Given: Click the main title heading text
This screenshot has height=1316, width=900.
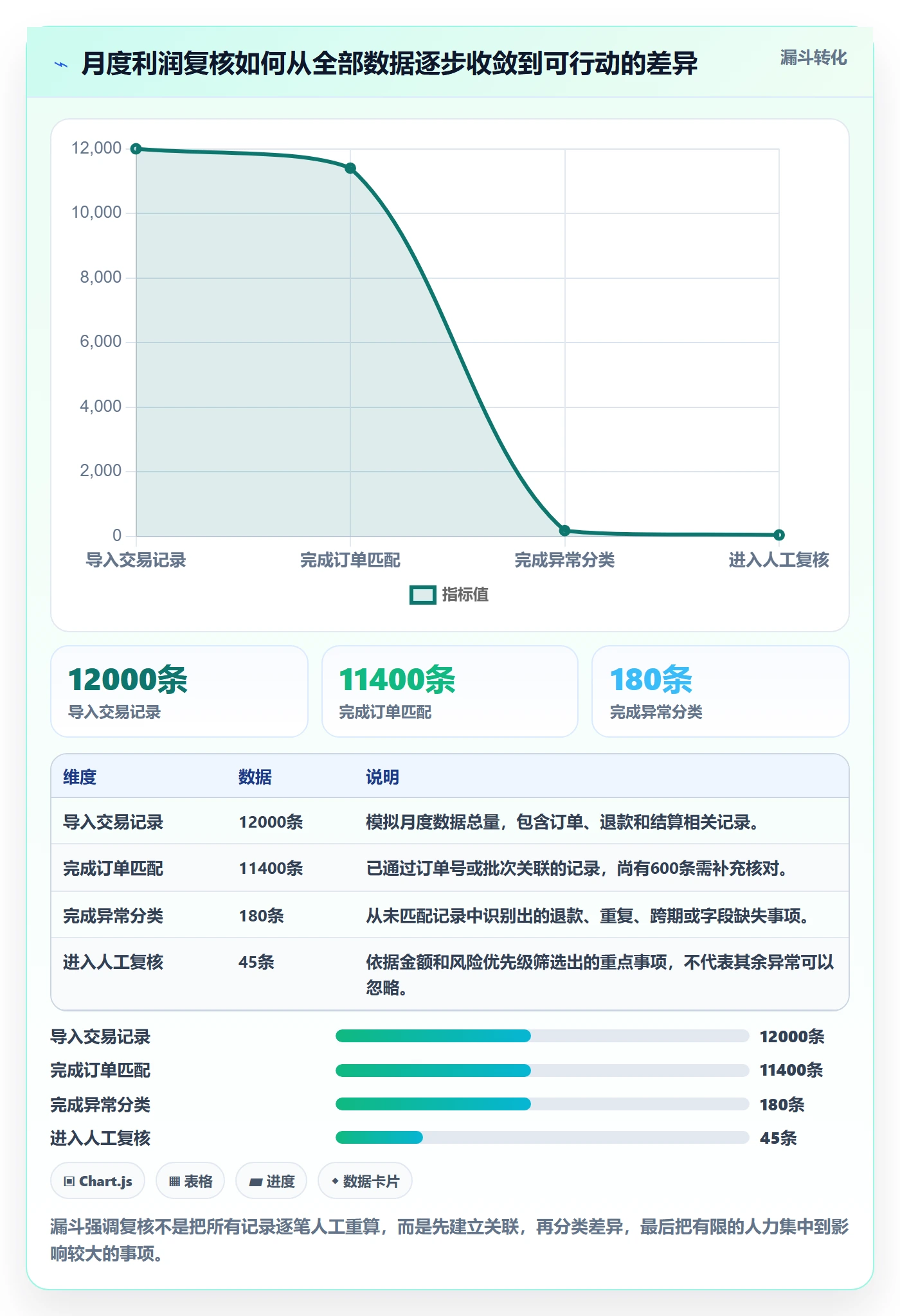Looking at the screenshot, I should click(390, 64).
